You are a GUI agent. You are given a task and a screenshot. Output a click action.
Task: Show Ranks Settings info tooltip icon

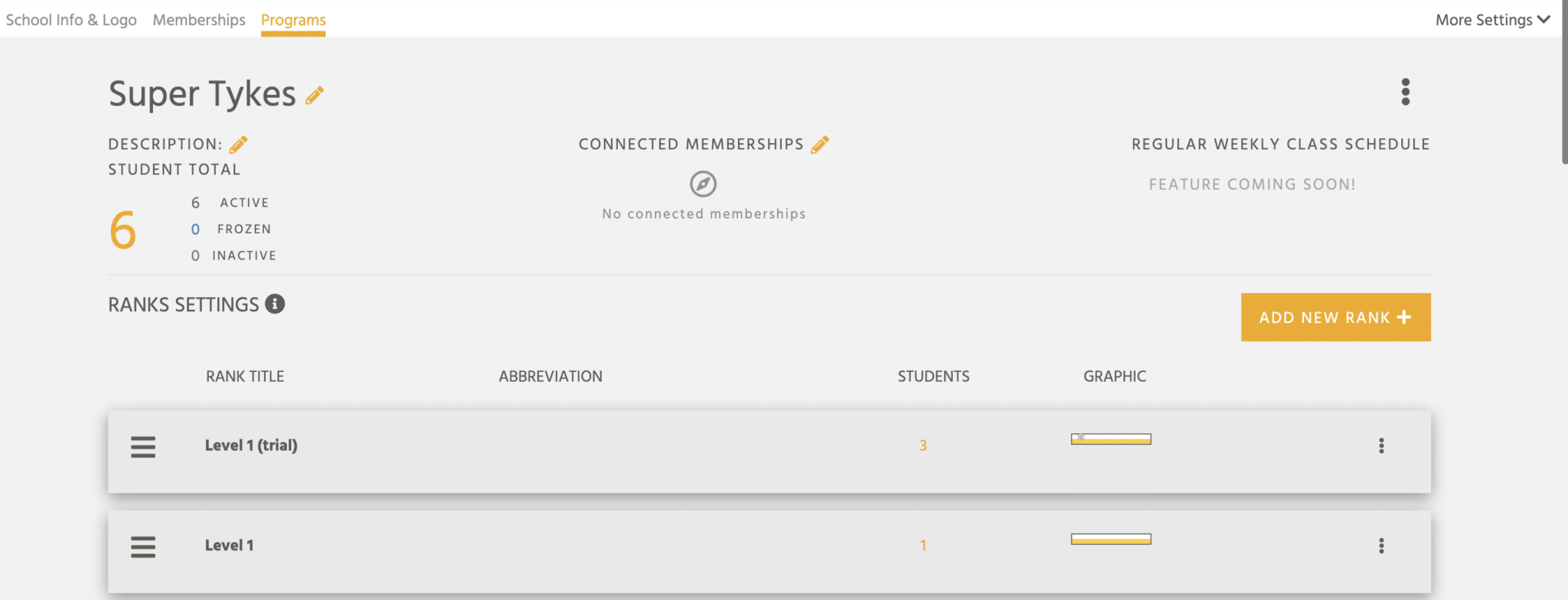[275, 304]
